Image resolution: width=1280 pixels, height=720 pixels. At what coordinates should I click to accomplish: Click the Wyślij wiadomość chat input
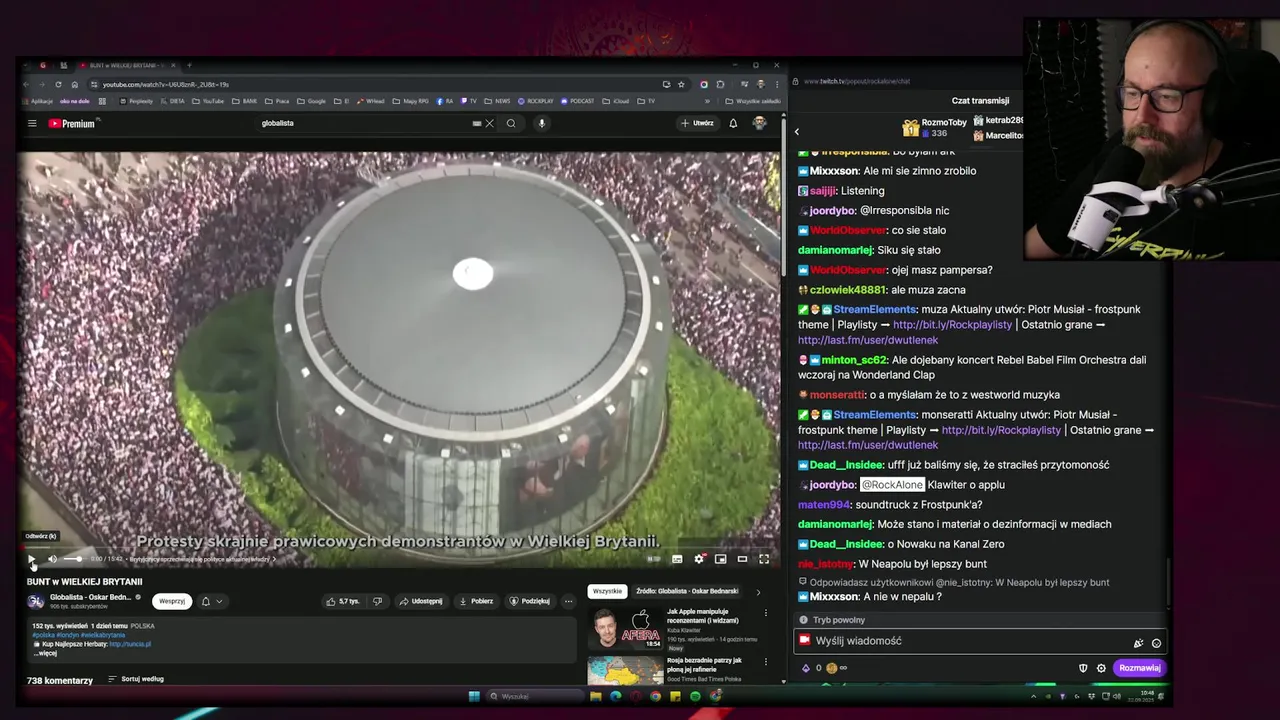(x=980, y=641)
